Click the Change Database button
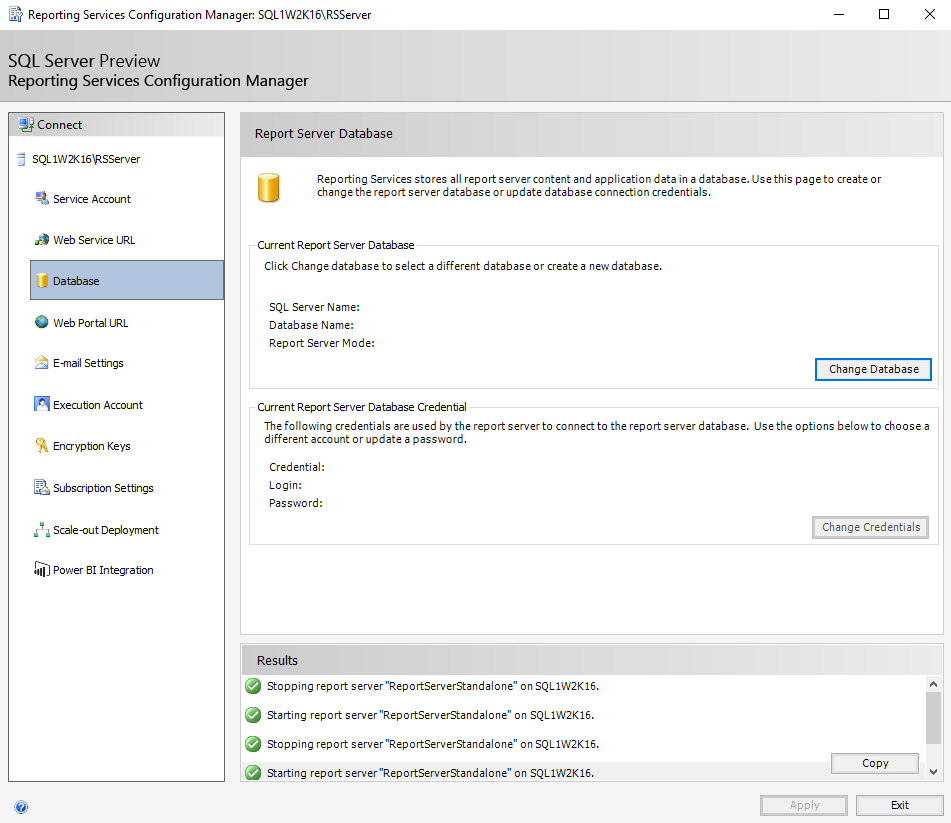This screenshot has width=951, height=823. [x=873, y=369]
